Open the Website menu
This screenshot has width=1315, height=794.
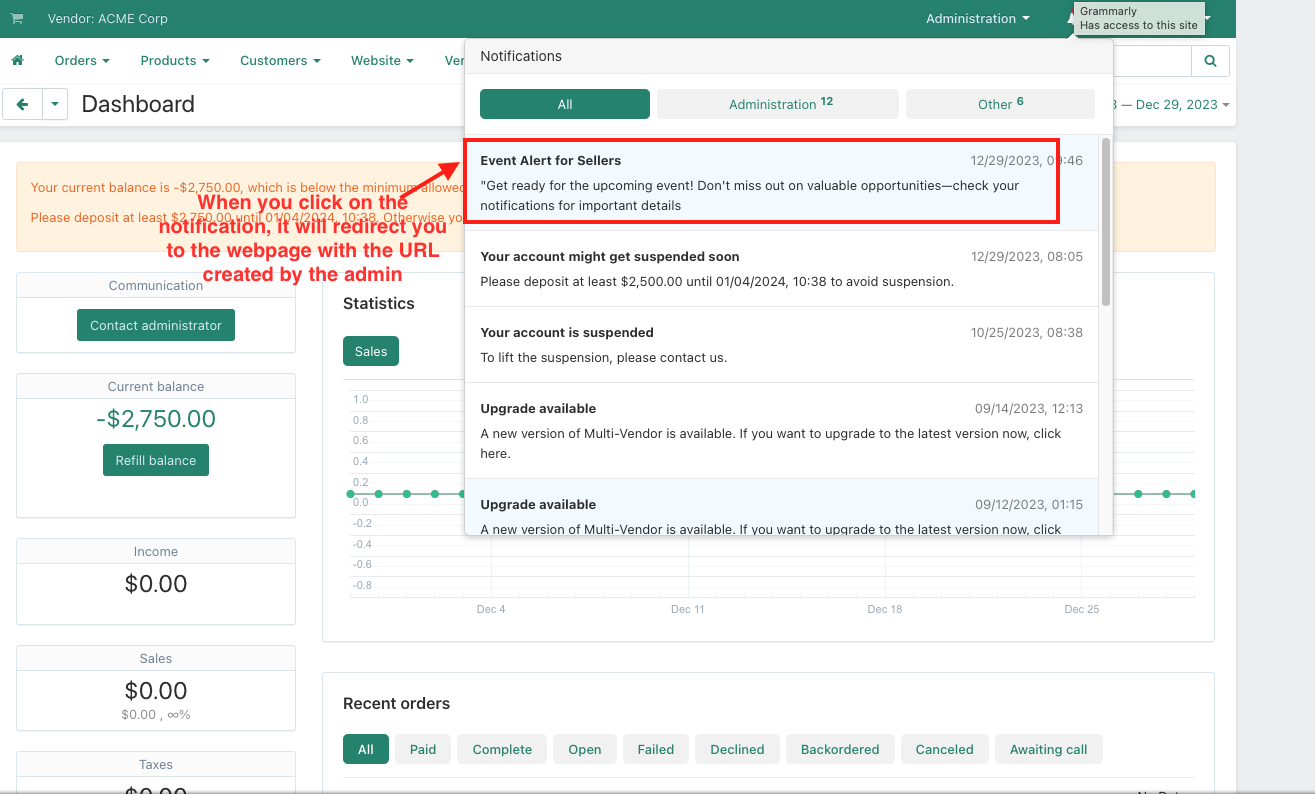click(382, 61)
